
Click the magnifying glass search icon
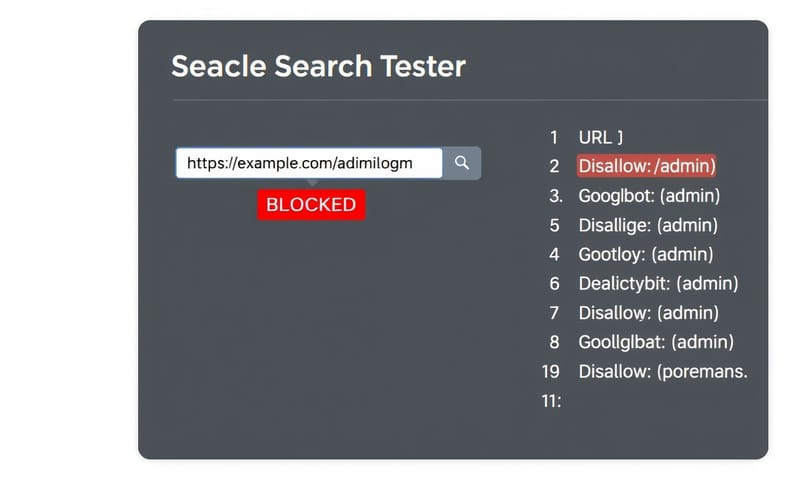pyautogui.click(x=462, y=163)
